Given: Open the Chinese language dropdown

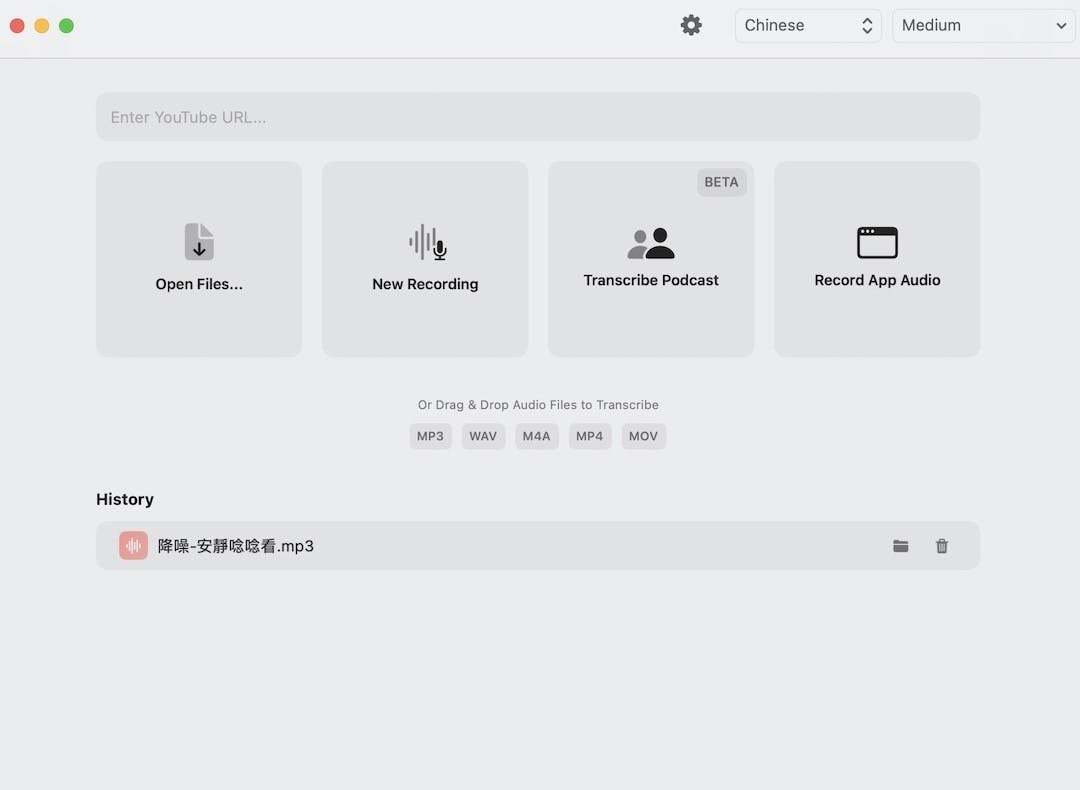Looking at the screenshot, I should [x=808, y=26].
